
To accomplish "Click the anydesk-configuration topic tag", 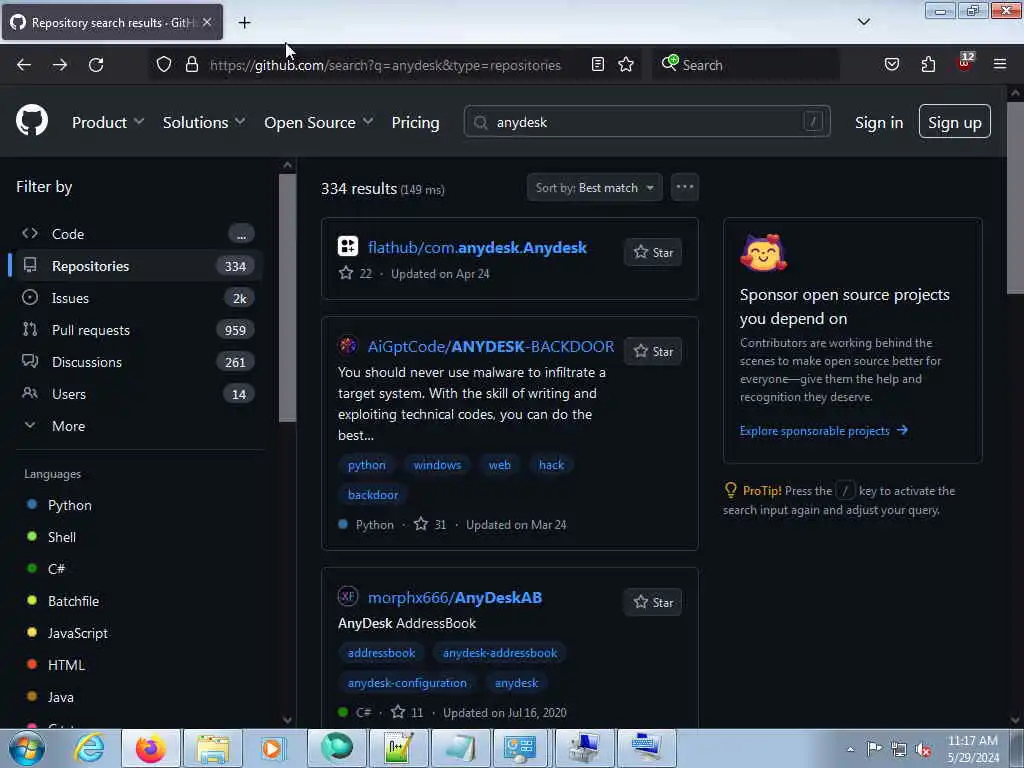I will click(x=407, y=683).
